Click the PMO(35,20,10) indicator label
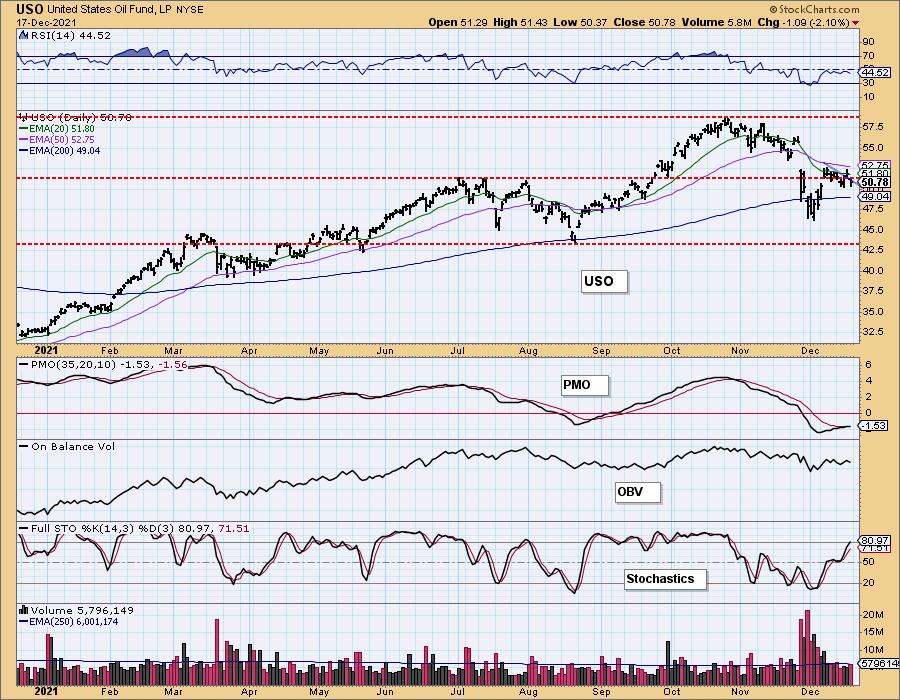 click(x=103, y=365)
